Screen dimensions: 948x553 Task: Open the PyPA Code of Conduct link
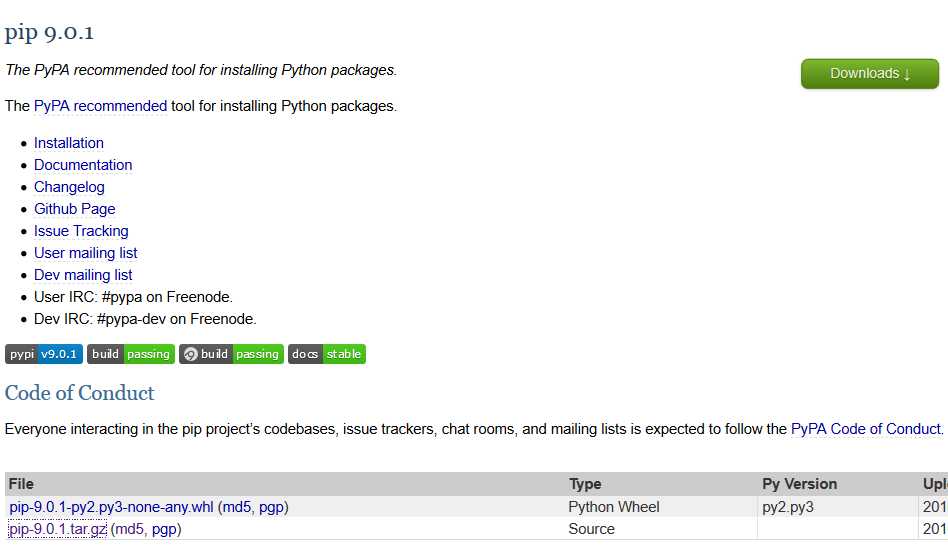pyautogui.click(x=866, y=429)
